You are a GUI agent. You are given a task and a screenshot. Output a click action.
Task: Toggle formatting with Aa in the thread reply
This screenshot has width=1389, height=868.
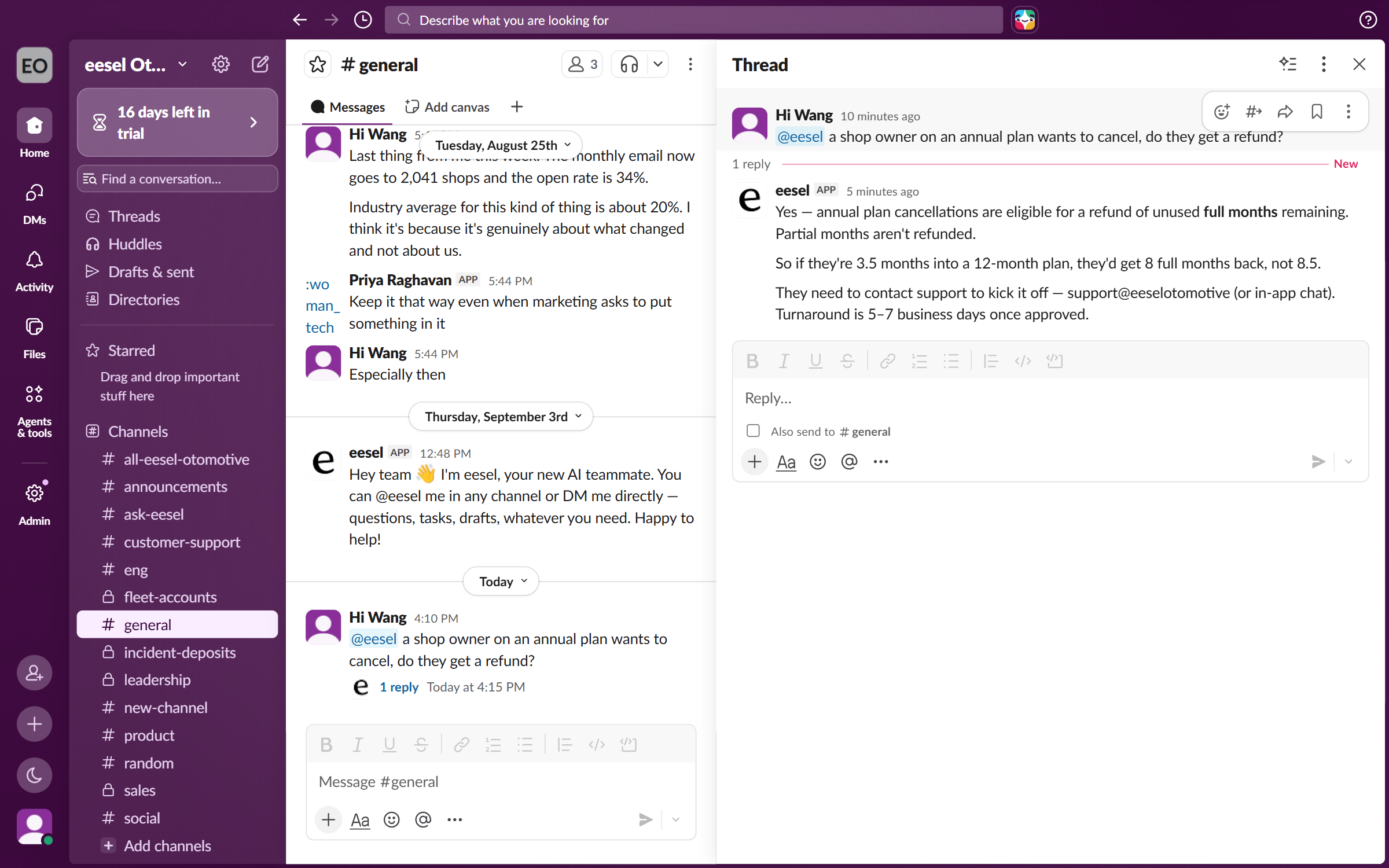[786, 462]
